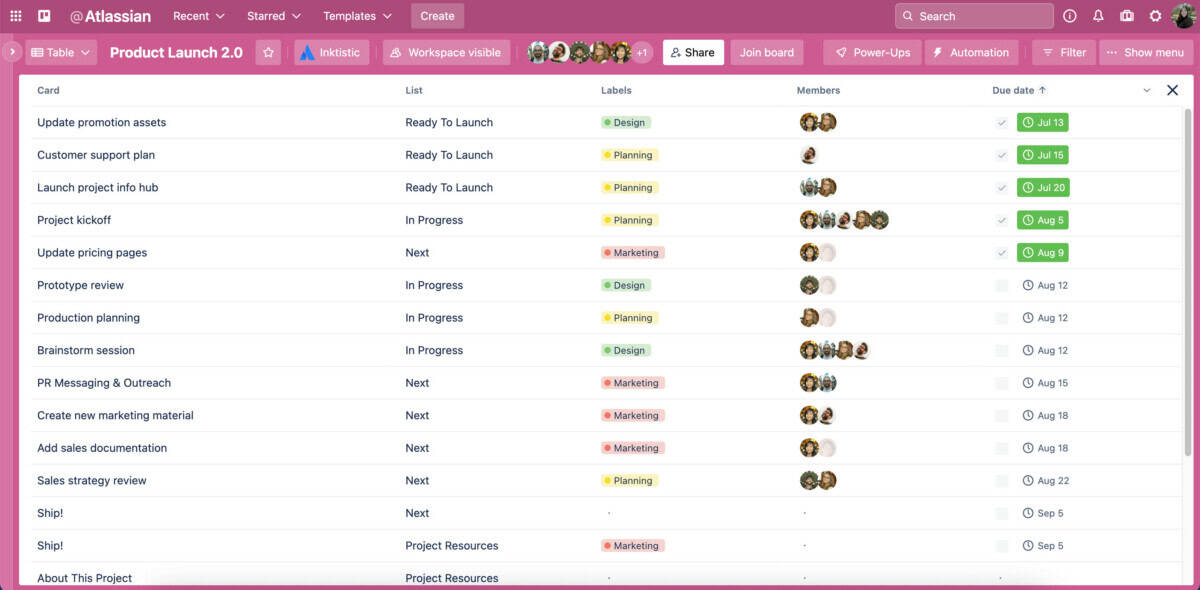Click the yellow Planning label on Customer support plan
The image size is (1200, 590).
coord(629,155)
